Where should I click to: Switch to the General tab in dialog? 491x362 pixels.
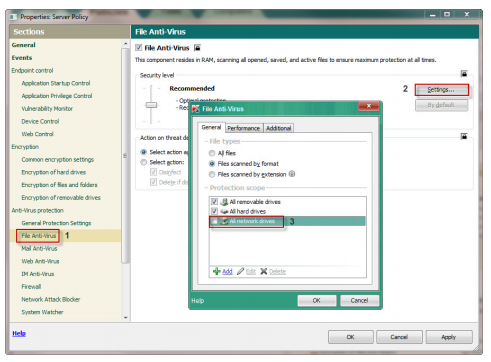211,127
